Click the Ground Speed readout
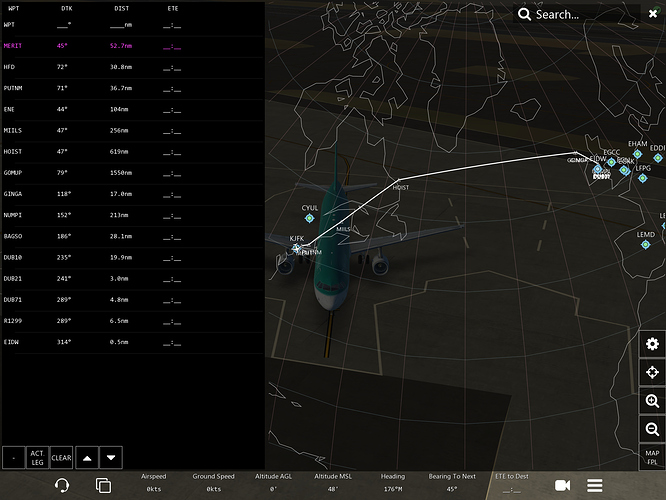 (213, 483)
